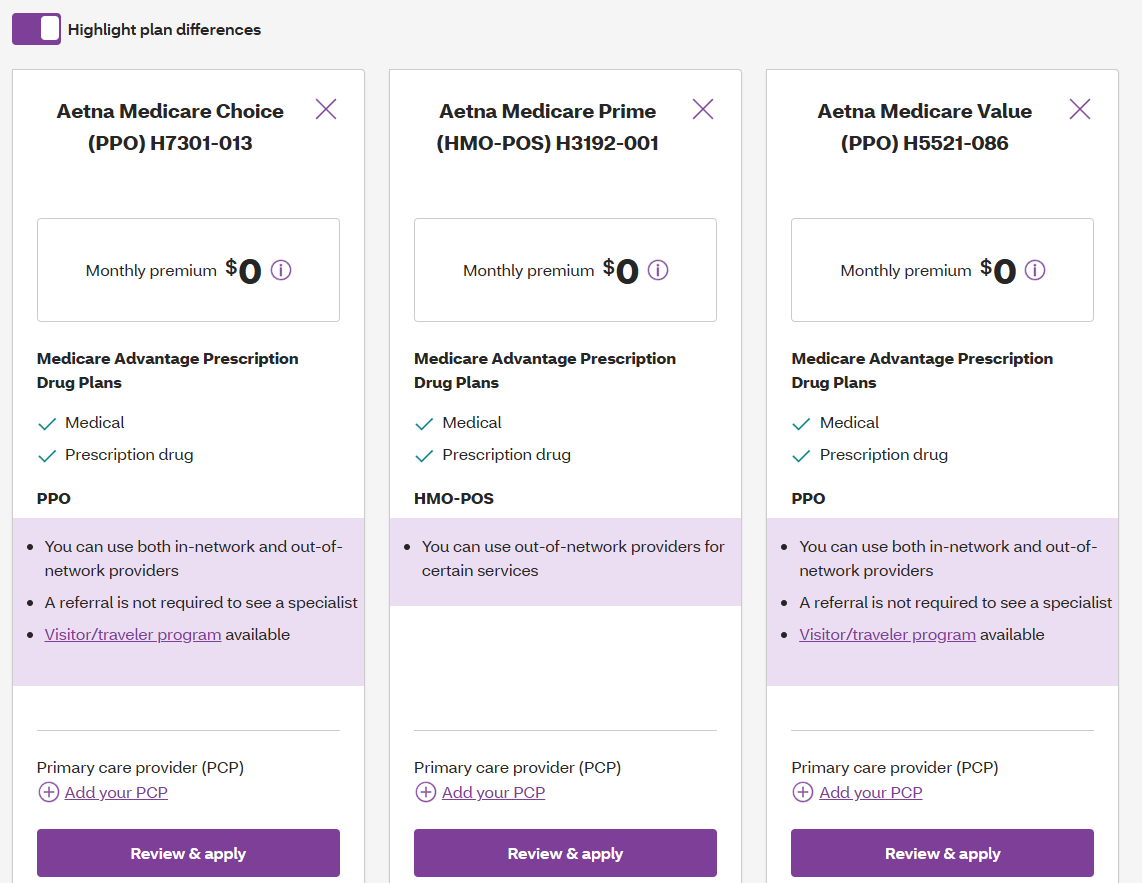Click the Highlight plan differences label
1142x883 pixels.
coord(164,30)
